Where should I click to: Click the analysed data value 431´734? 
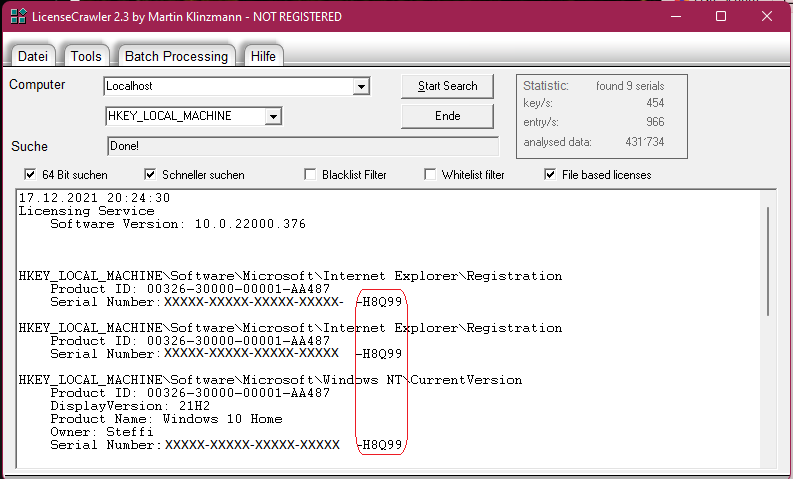click(x=644, y=142)
